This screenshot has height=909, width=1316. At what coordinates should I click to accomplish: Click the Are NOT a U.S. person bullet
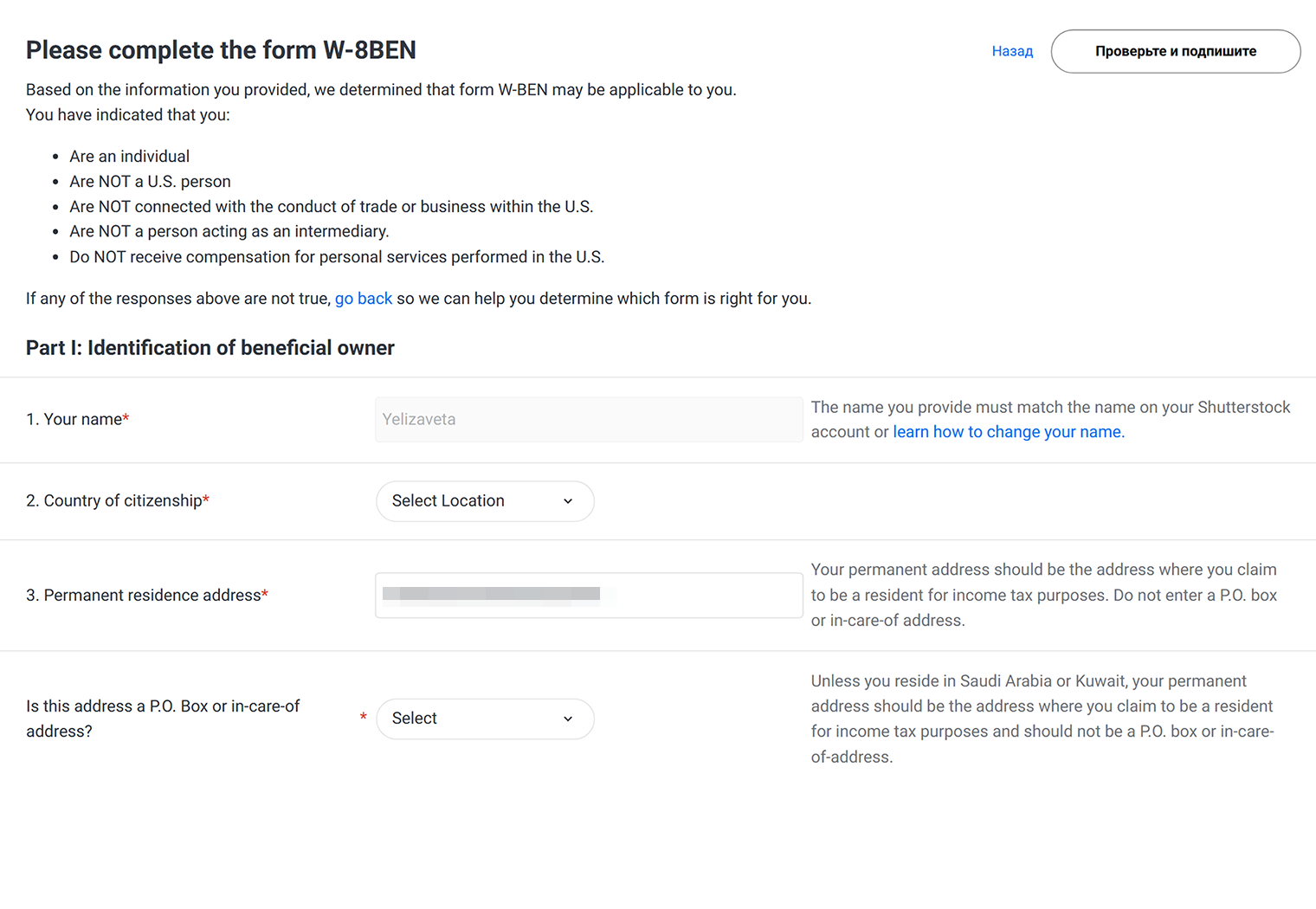pyautogui.click(x=150, y=182)
